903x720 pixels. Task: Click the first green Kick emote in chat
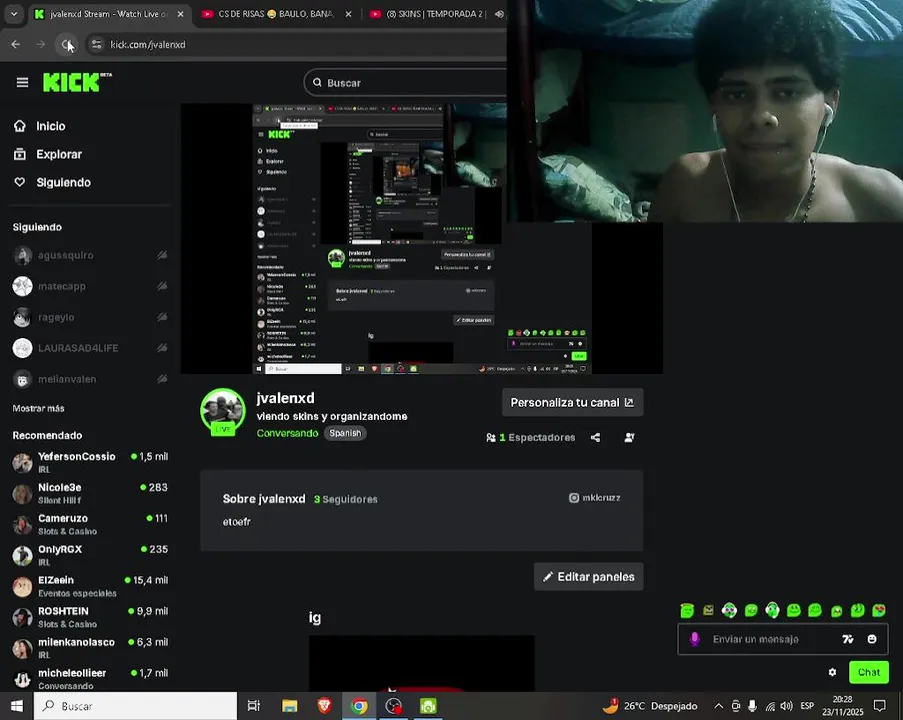pos(687,610)
